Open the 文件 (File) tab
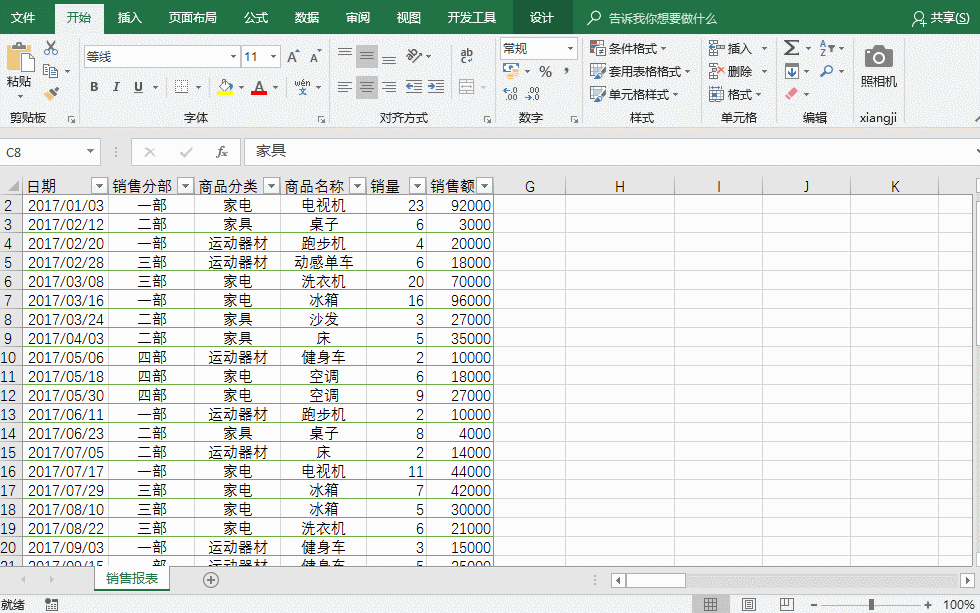Screen dimensions: 980x613 (x=23, y=17)
